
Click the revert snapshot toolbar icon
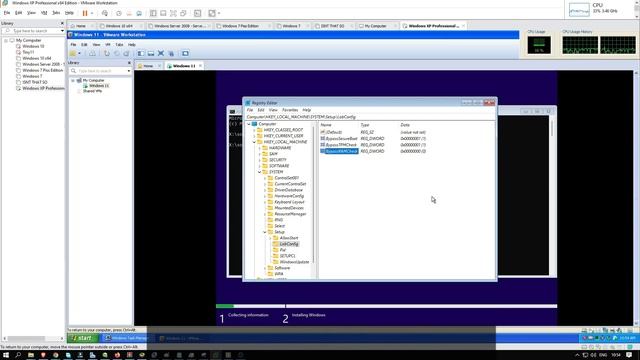(129, 13)
